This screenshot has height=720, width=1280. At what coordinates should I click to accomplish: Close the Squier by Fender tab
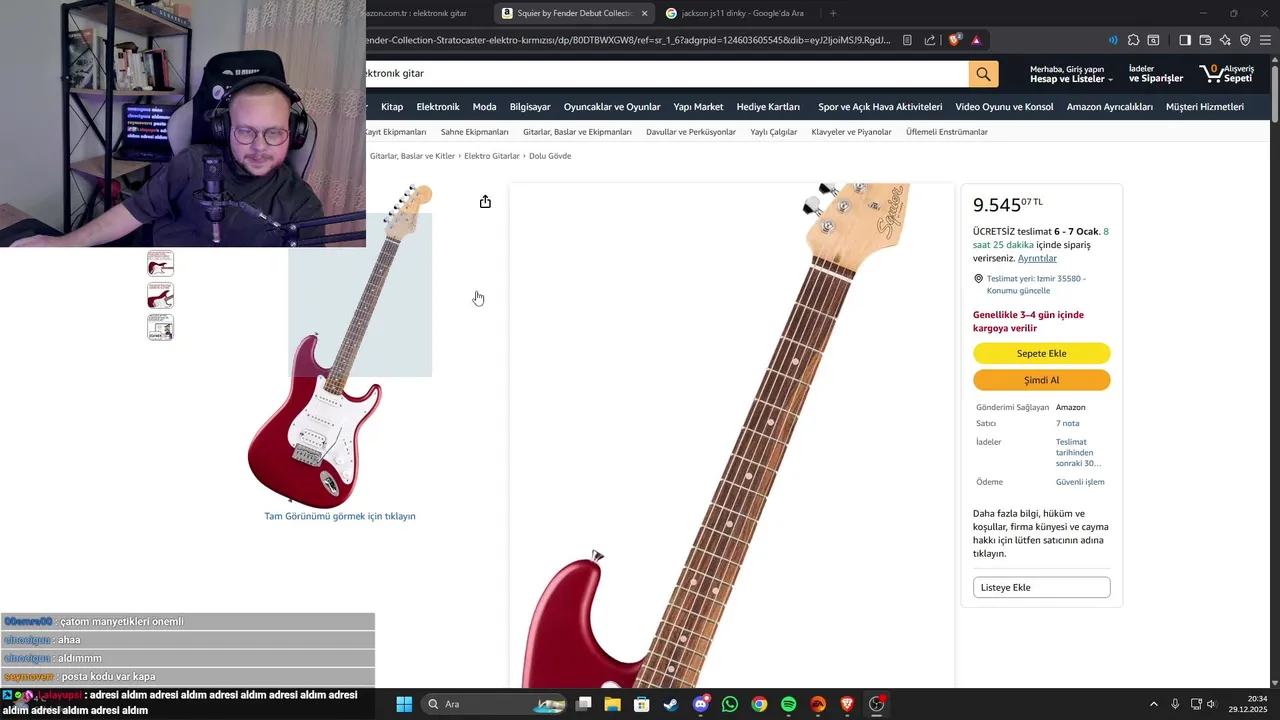coord(644,13)
